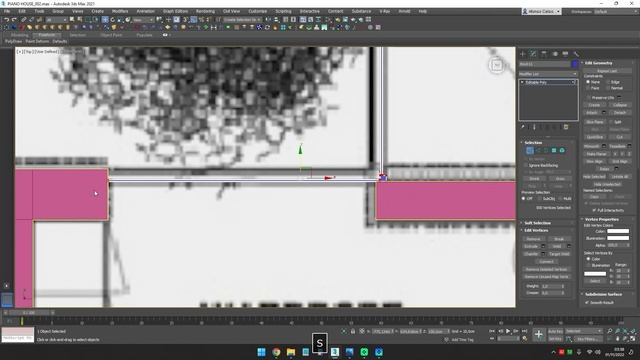640x360 pixels.
Task: Toggle Full Interactivity checkbox
Action: tap(594, 210)
